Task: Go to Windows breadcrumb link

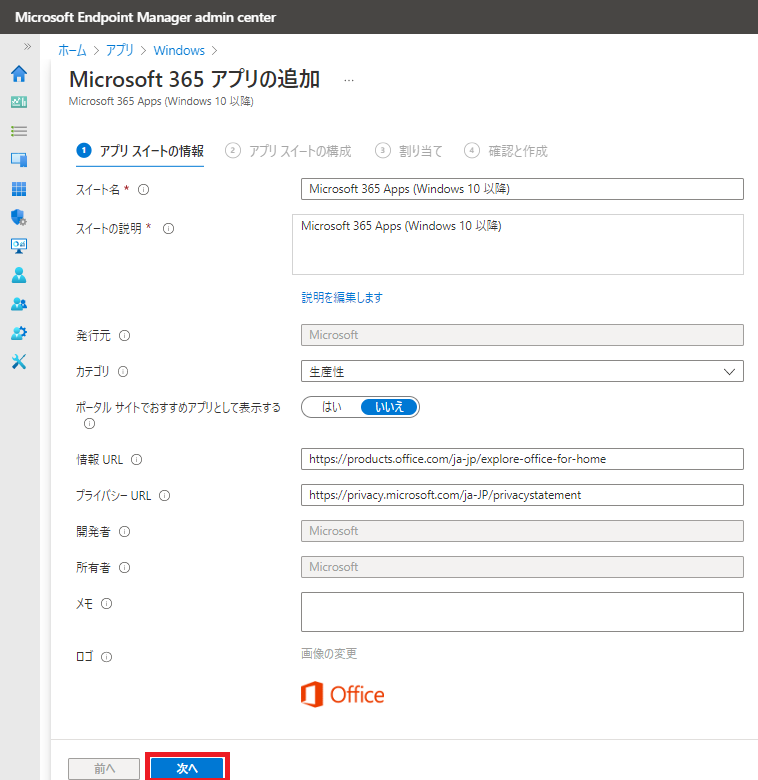Action: pyautogui.click(x=179, y=50)
